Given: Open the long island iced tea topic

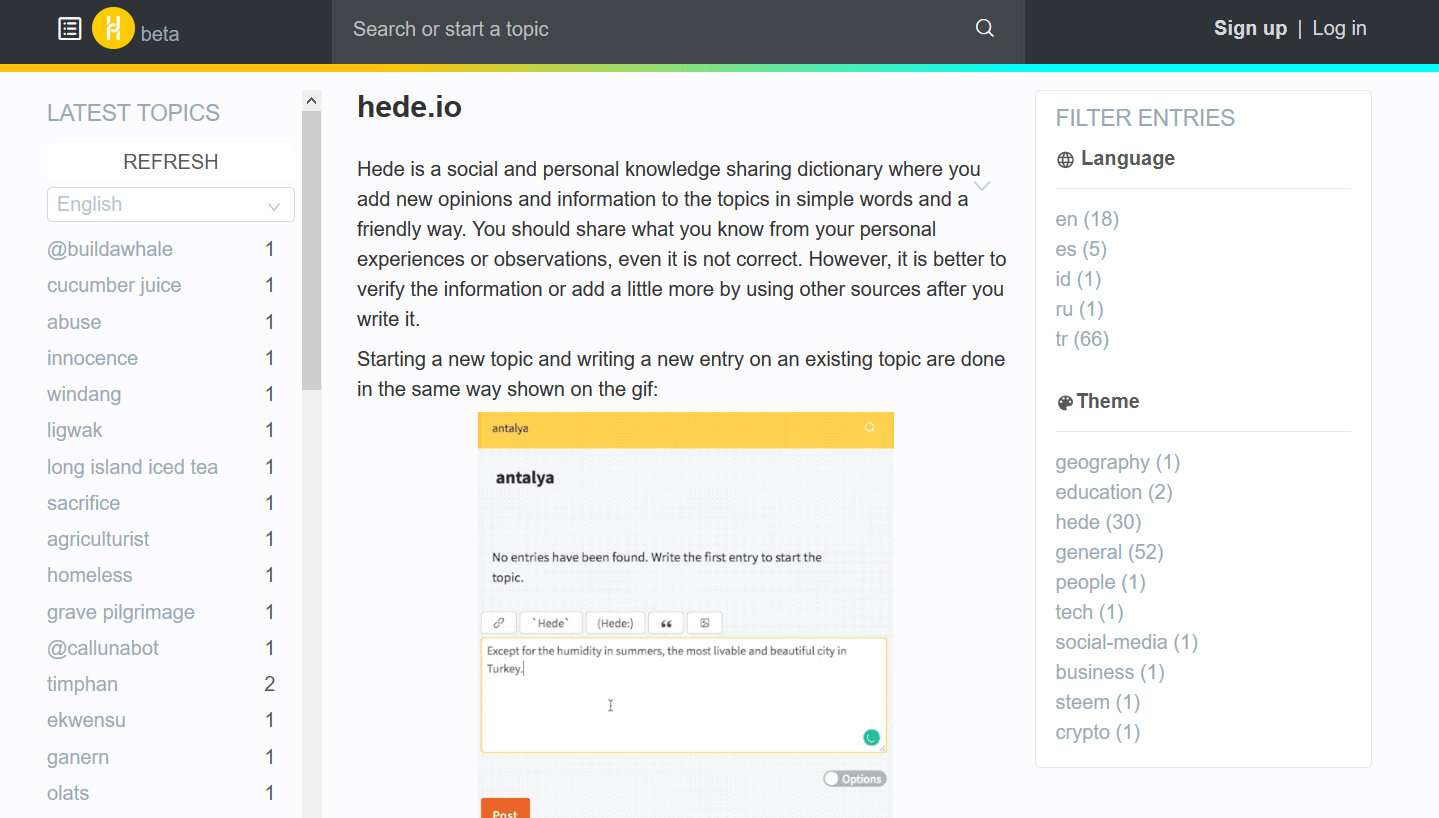Looking at the screenshot, I should click(x=132, y=467).
